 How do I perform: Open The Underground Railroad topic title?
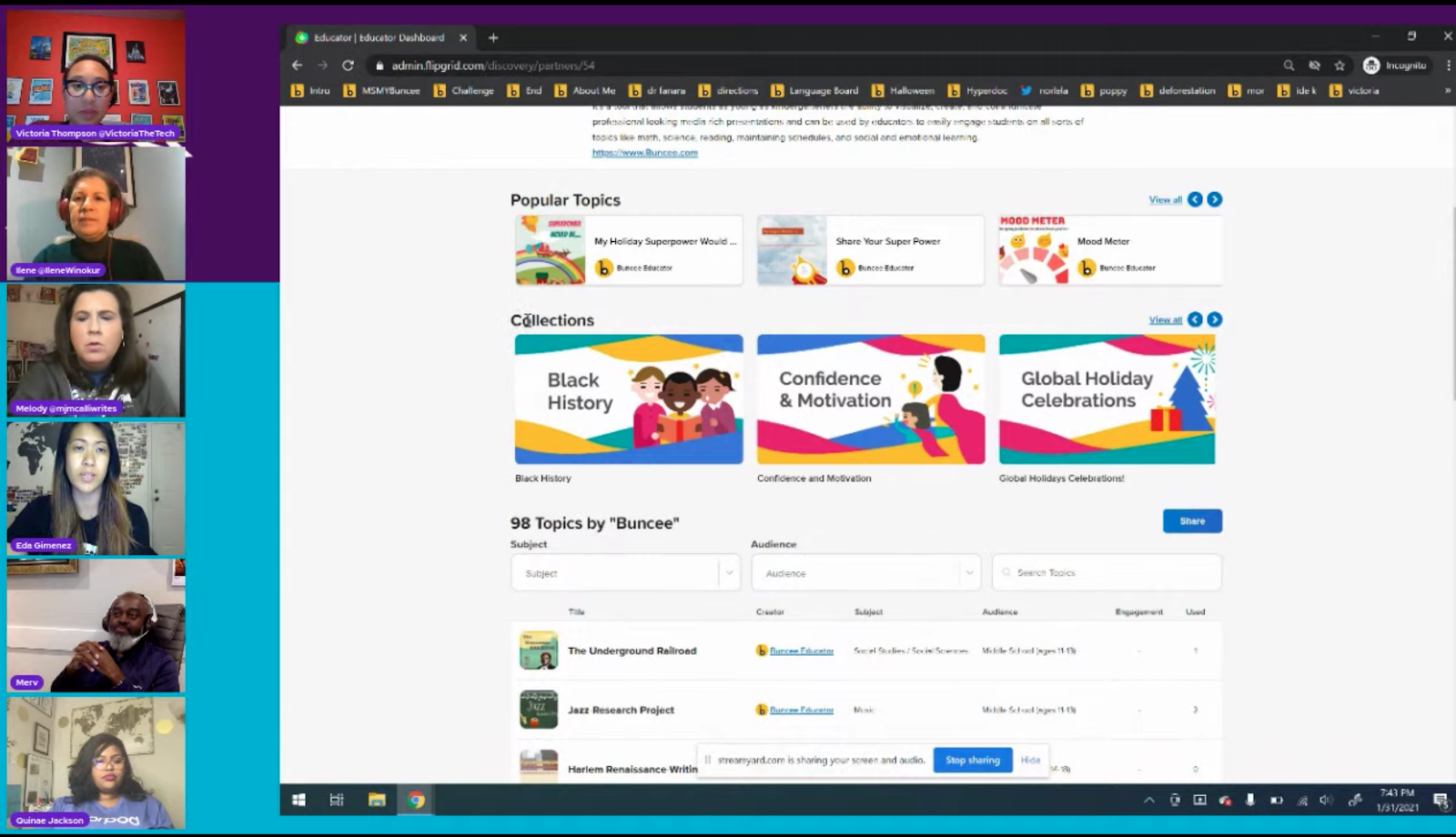(632, 650)
